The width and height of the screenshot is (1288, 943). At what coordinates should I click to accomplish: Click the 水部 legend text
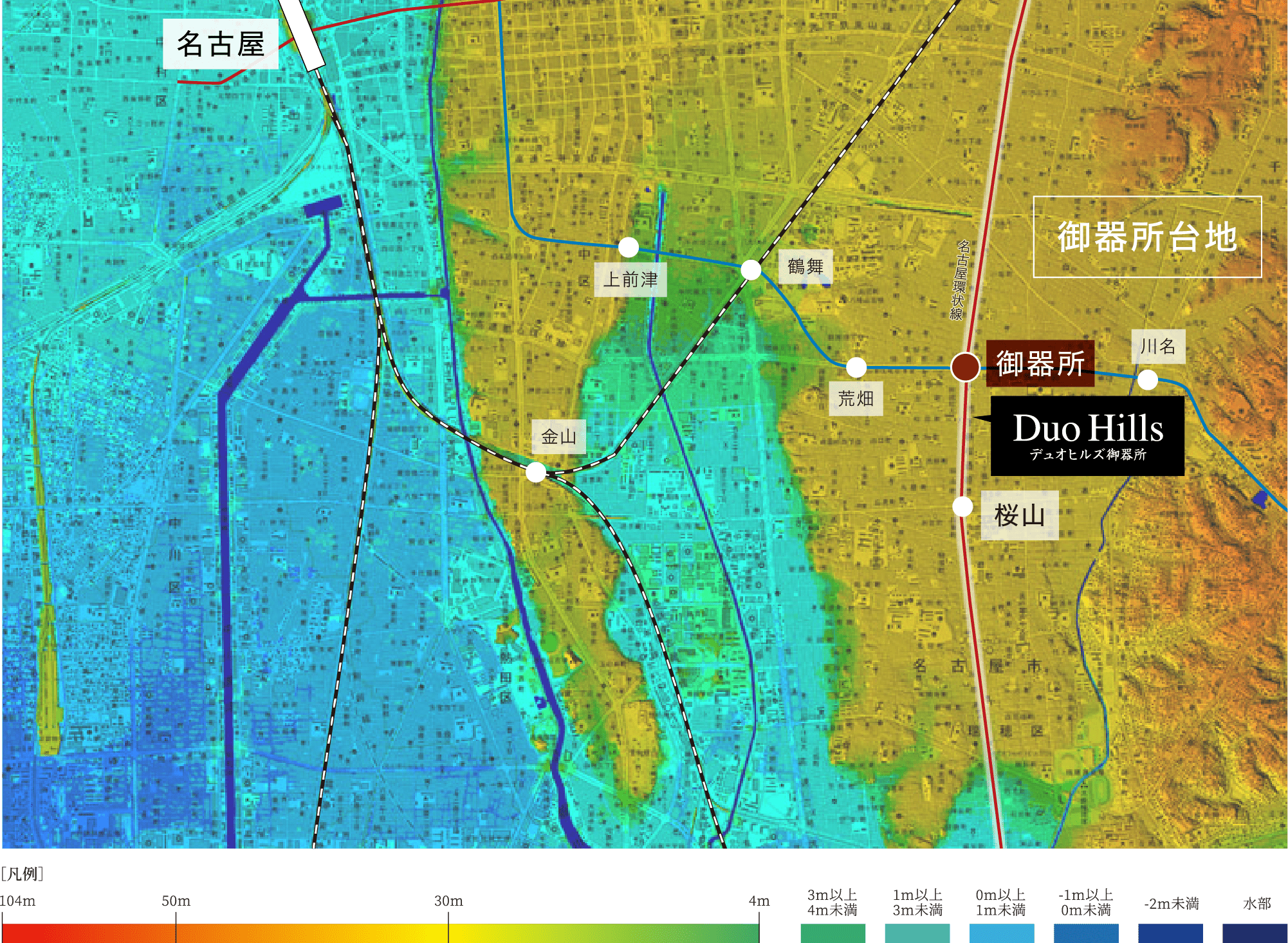(x=1256, y=904)
